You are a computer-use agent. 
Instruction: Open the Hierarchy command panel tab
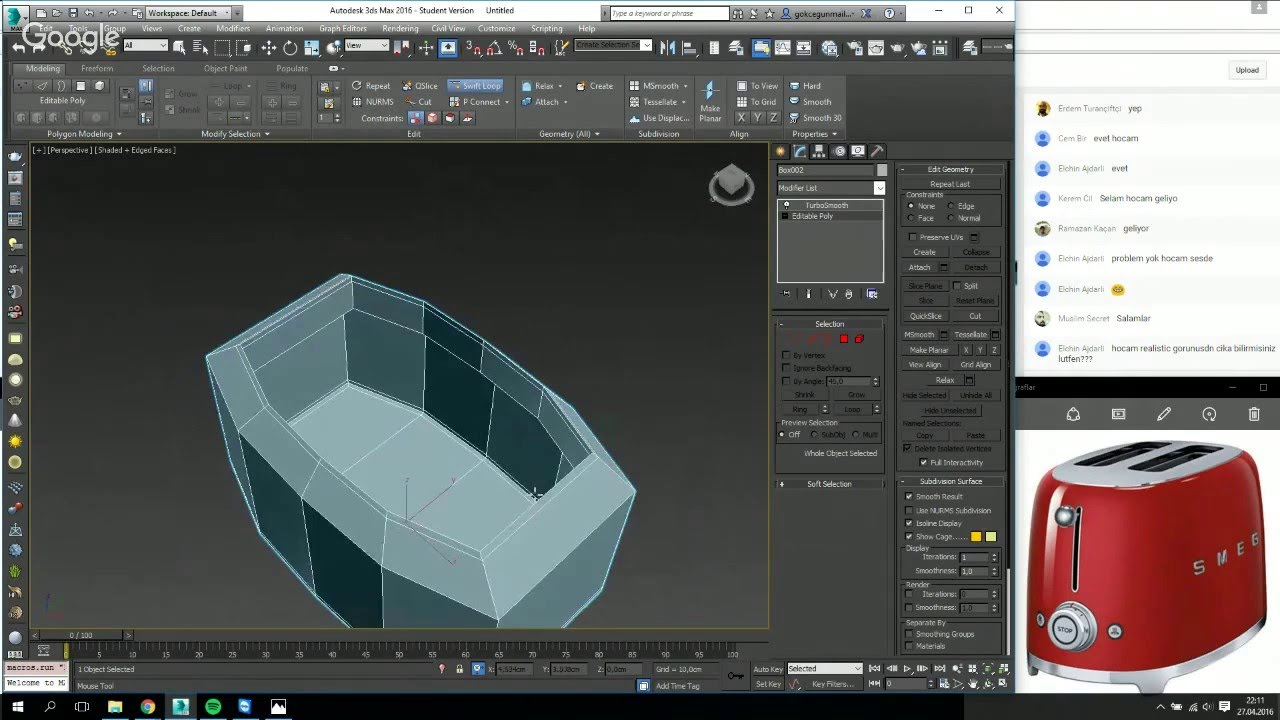coord(819,151)
